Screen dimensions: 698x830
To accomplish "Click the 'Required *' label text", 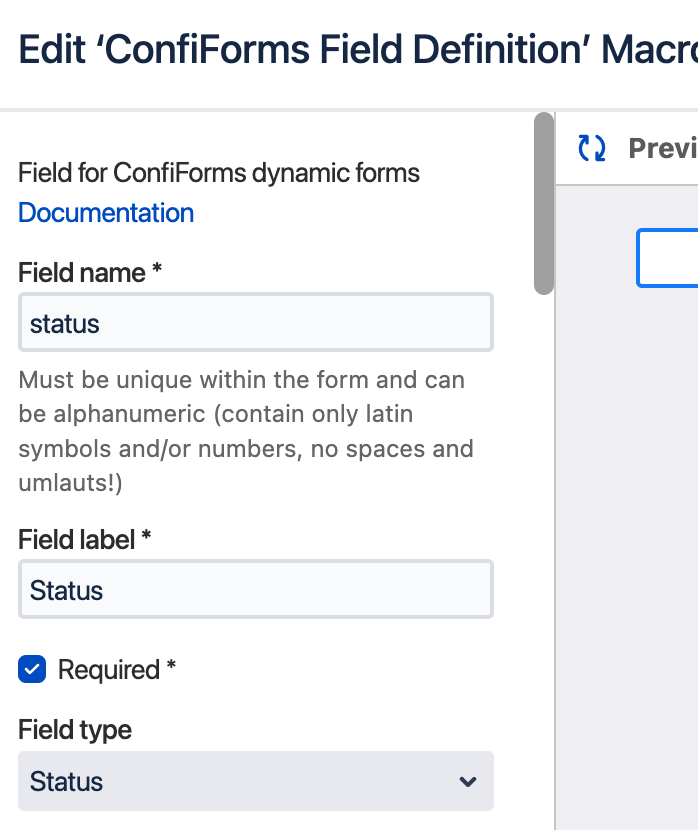I will point(116,669).
